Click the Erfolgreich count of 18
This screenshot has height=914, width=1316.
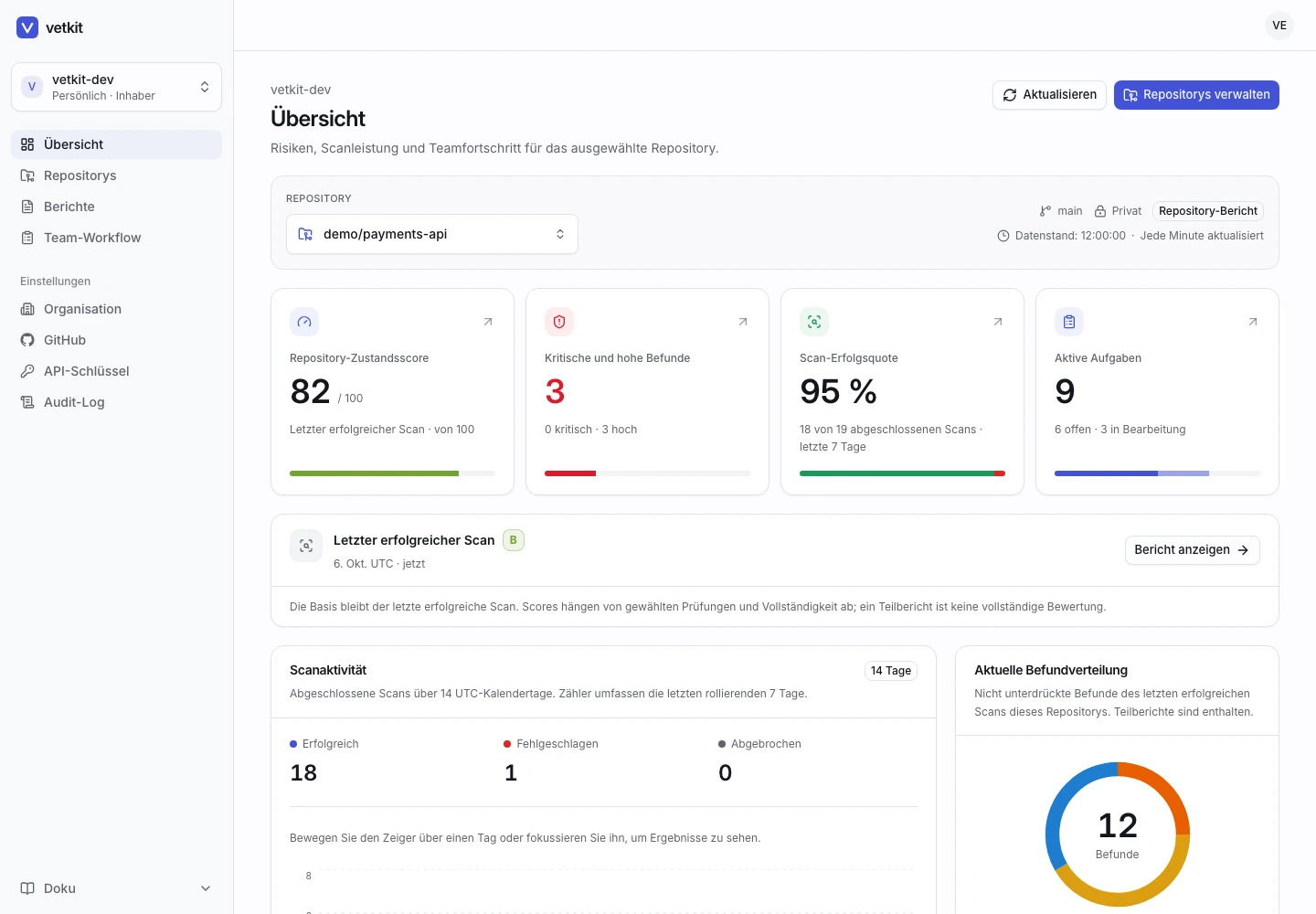(x=303, y=773)
